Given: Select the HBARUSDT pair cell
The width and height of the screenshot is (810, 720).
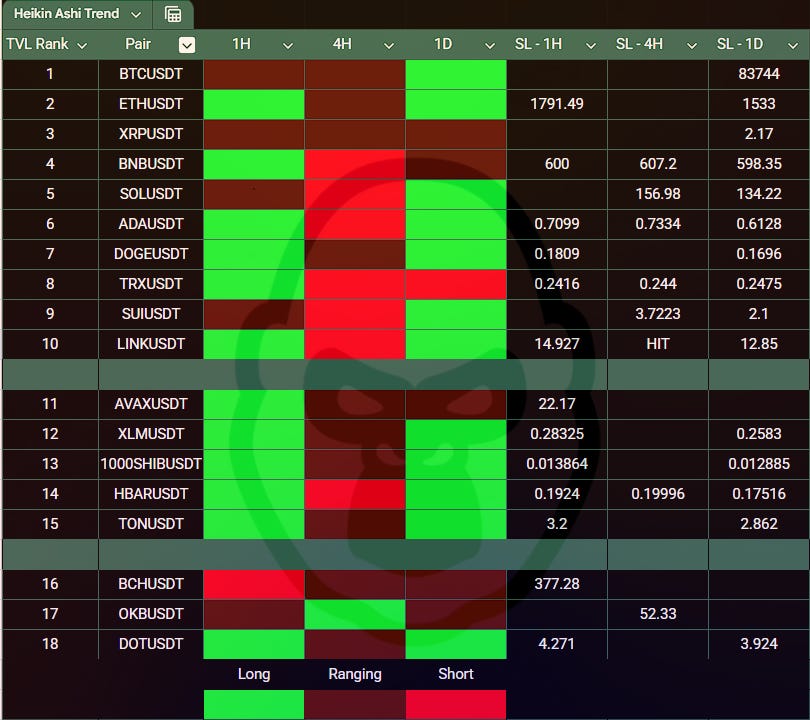Looking at the screenshot, I should tap(151, 494).
